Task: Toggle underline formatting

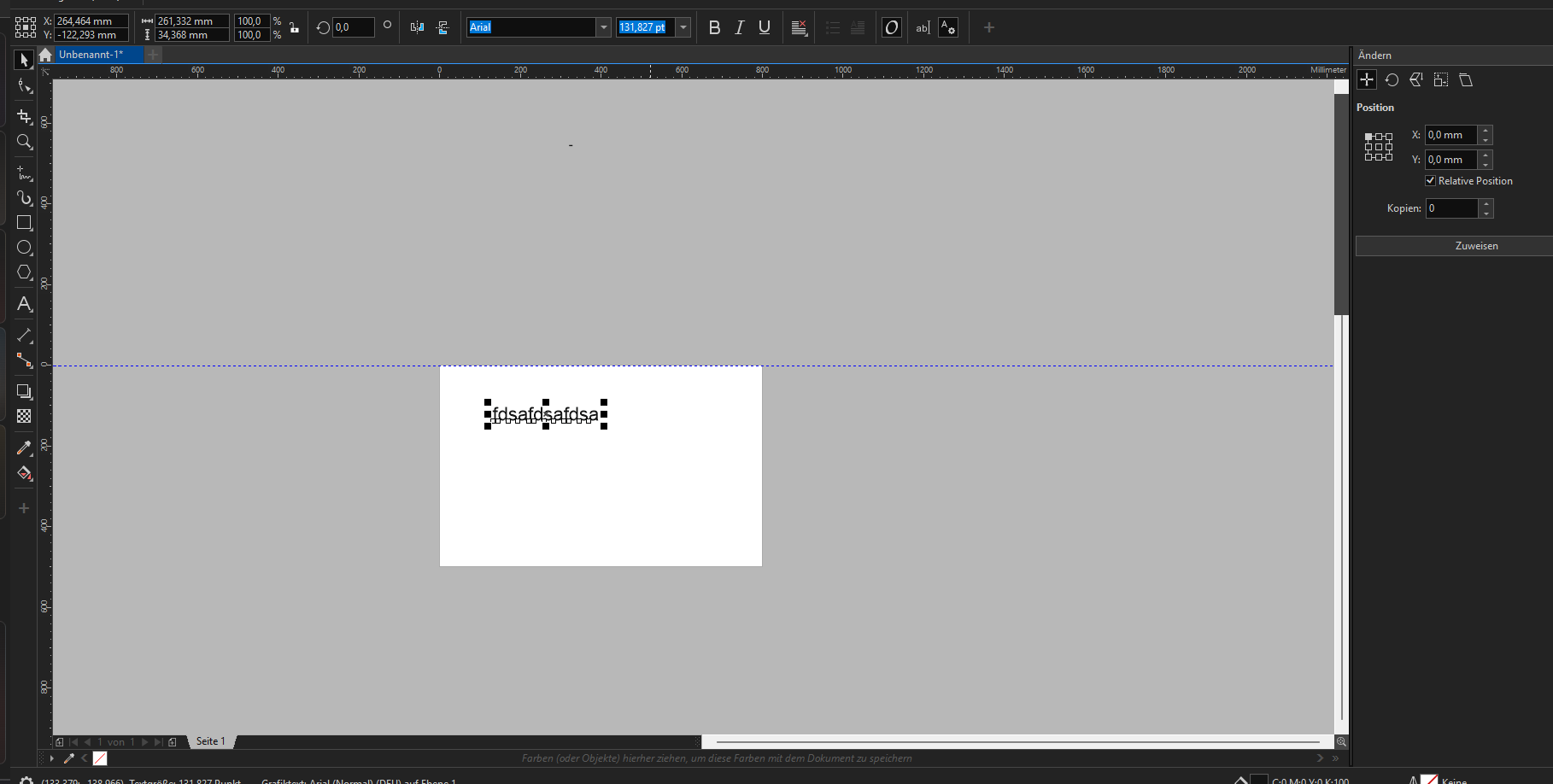Action: click(765, 27)
